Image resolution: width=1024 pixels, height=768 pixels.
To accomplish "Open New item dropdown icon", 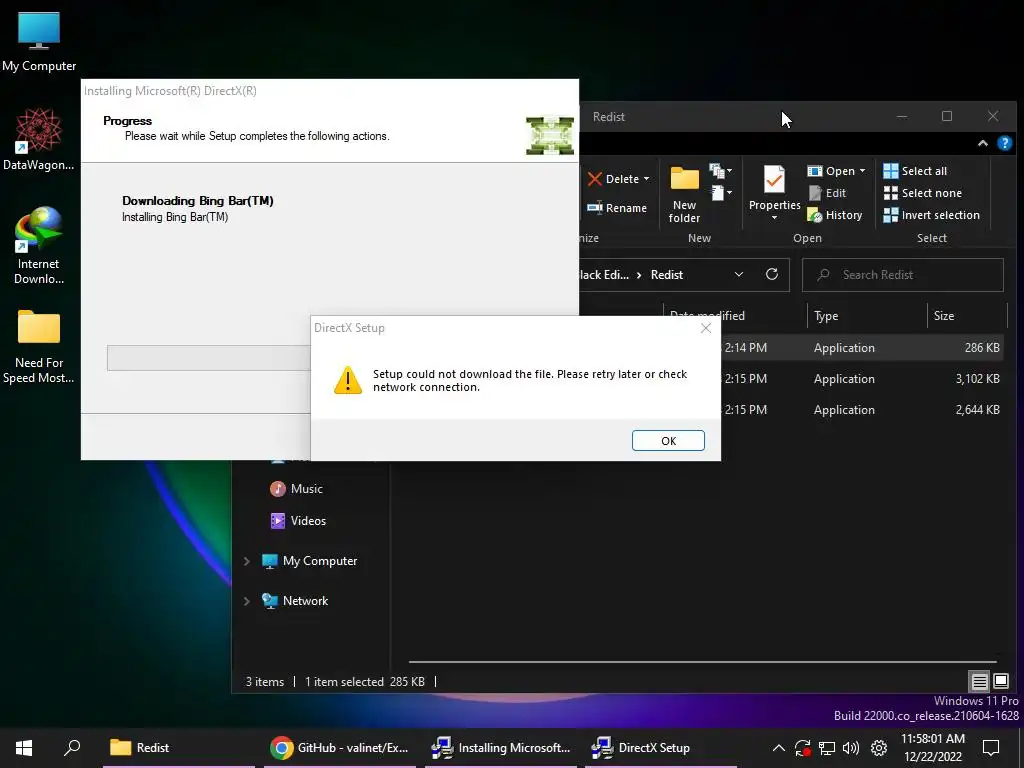I will coord(720,171).
